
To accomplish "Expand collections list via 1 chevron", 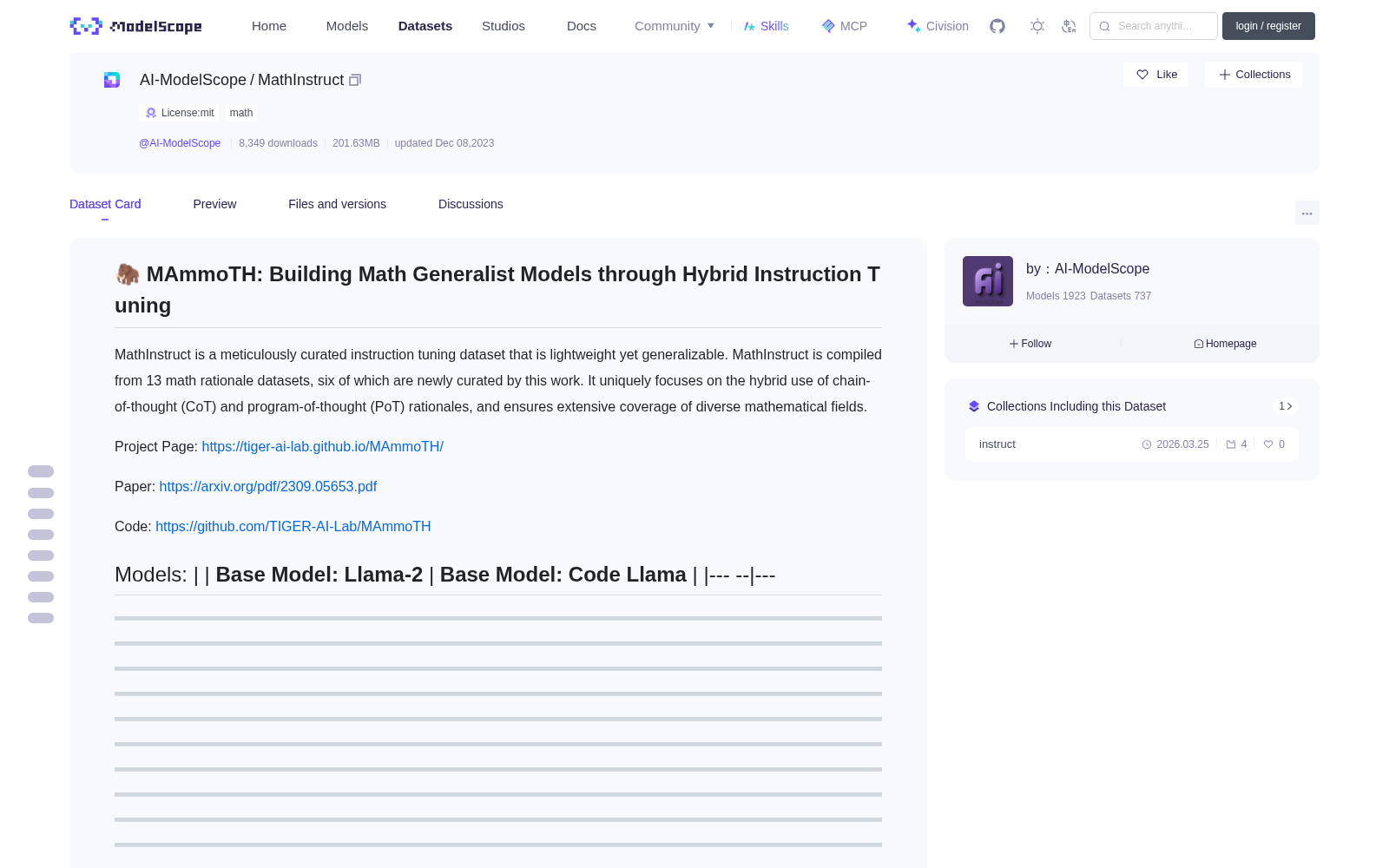I will click(1286, 406).
